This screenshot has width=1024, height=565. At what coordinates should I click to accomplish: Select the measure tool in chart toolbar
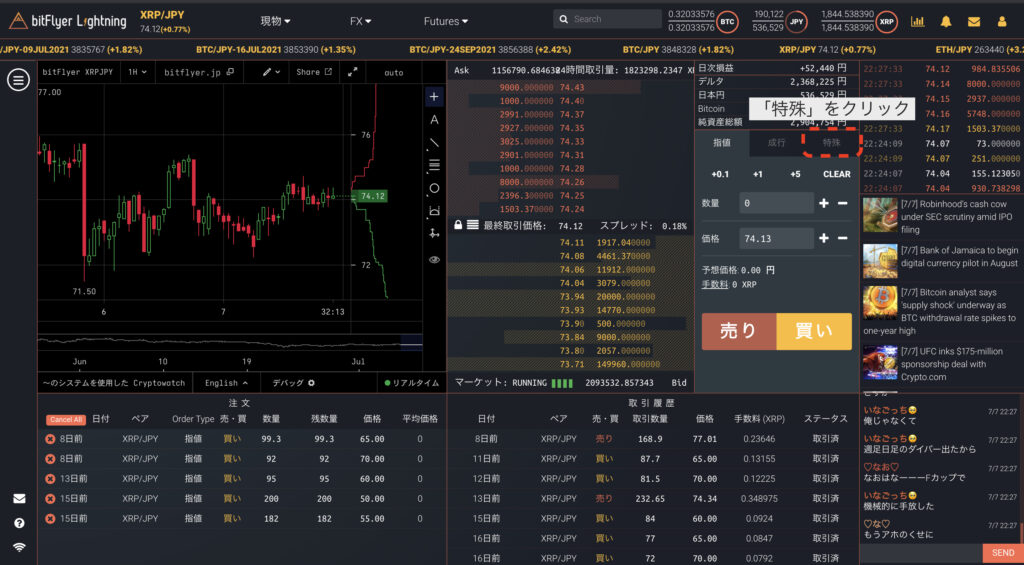(x=434, y=210)
